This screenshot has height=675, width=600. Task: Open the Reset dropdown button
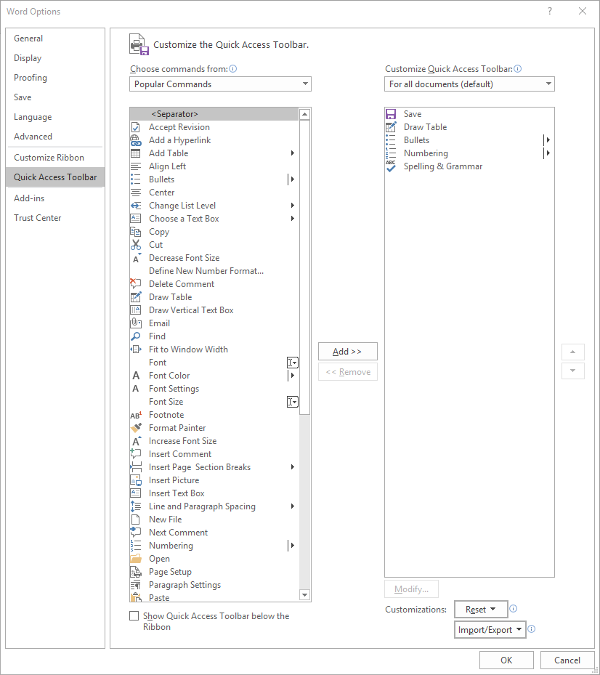click(x=481, y=609)
